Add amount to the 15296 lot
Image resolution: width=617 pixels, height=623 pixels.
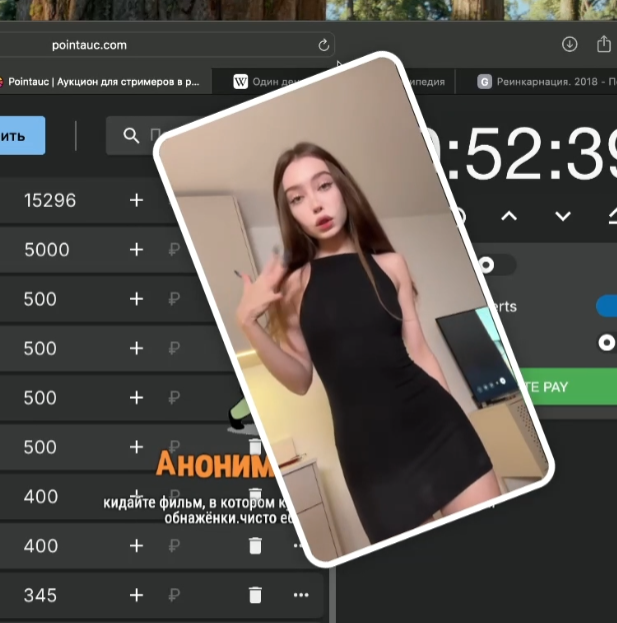136,200
